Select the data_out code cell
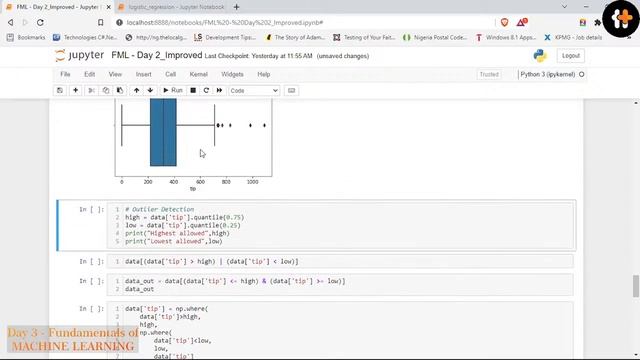 (340, 285)
